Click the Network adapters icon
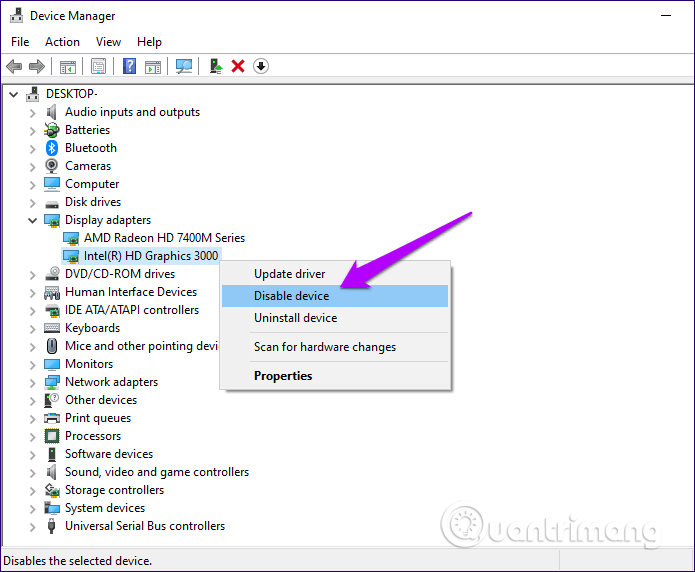The image size is (695, 572). 52,382
